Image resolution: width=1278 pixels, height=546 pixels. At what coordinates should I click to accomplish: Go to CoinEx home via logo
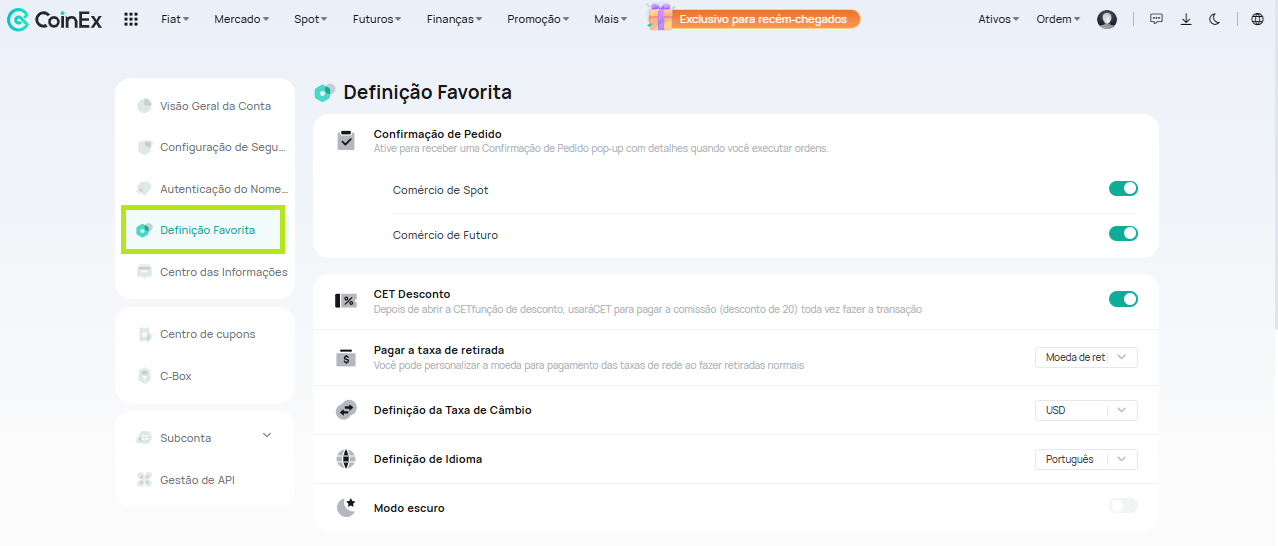point(55,19)
